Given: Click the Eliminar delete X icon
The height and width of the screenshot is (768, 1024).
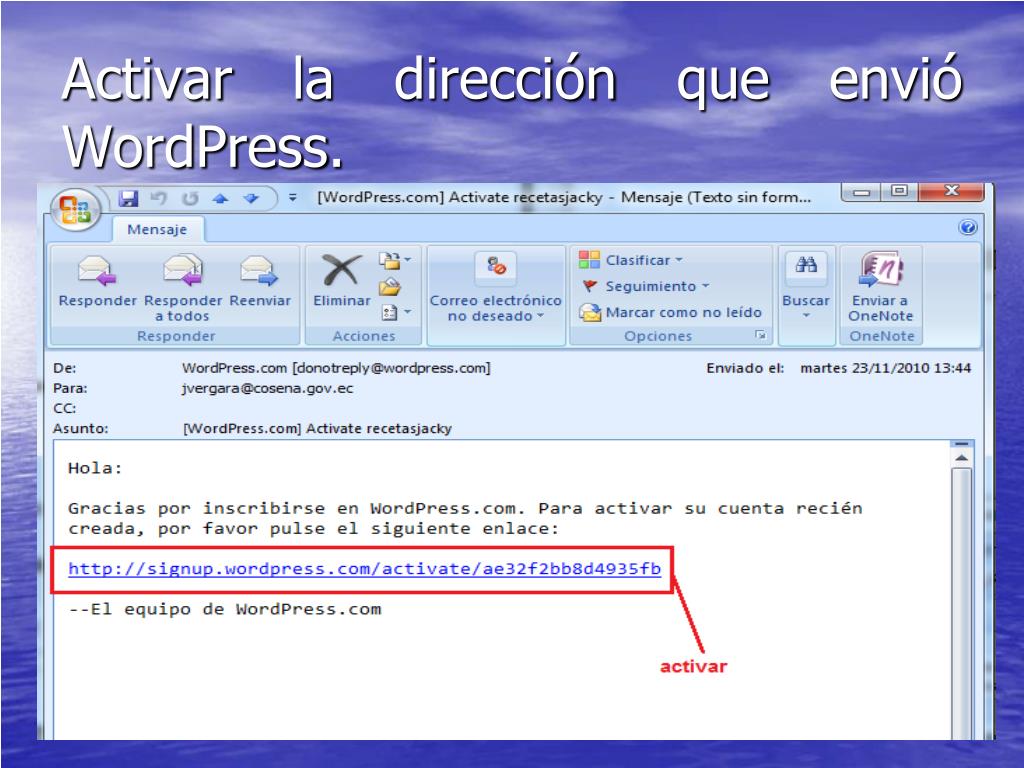Looking at the screenshot, I should [342, 270].
